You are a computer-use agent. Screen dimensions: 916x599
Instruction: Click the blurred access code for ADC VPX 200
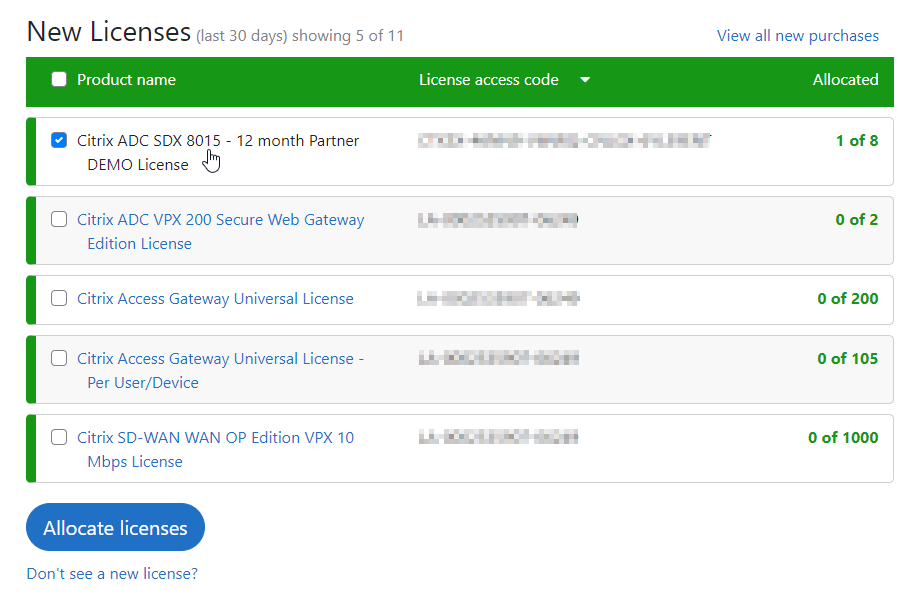pos(498,220)
